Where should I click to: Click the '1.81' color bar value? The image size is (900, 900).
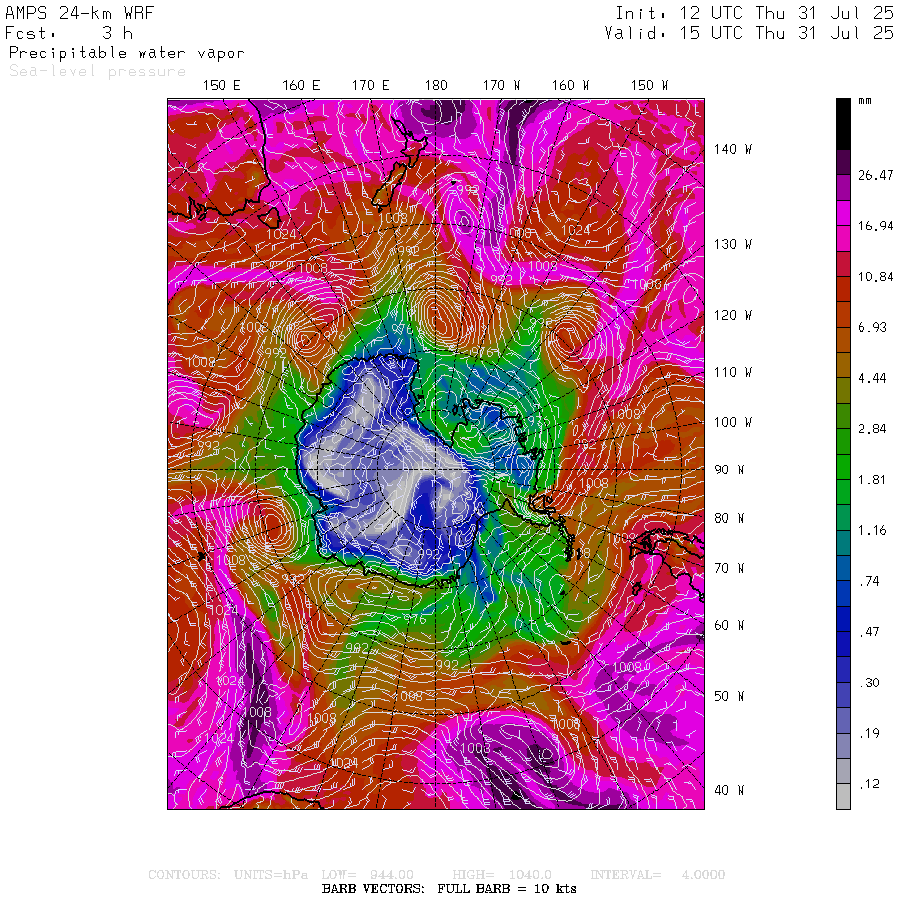tap(873, 480)
